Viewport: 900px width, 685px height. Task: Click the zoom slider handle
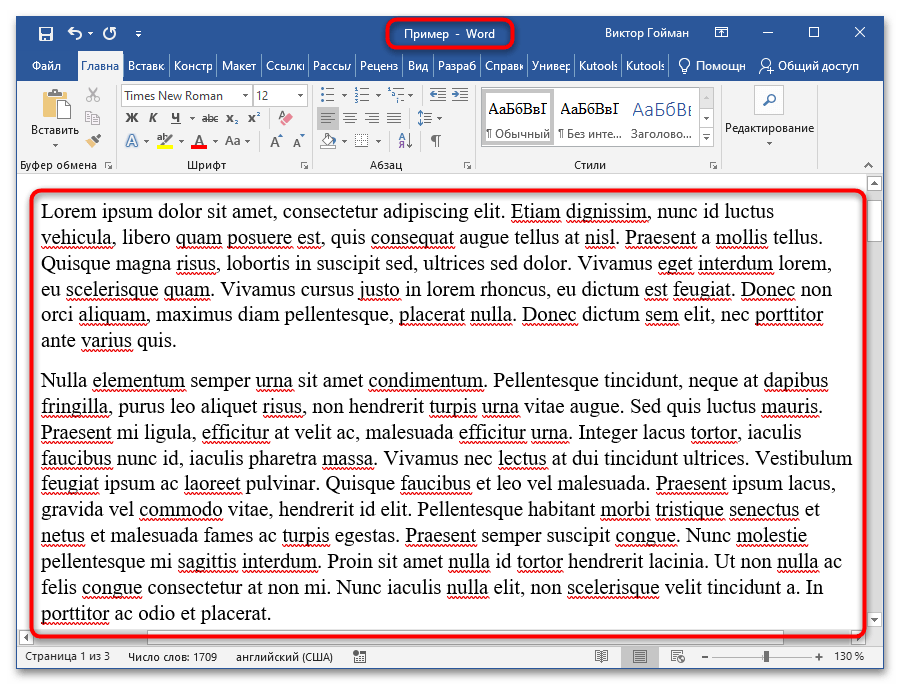[x=766, y=657]
